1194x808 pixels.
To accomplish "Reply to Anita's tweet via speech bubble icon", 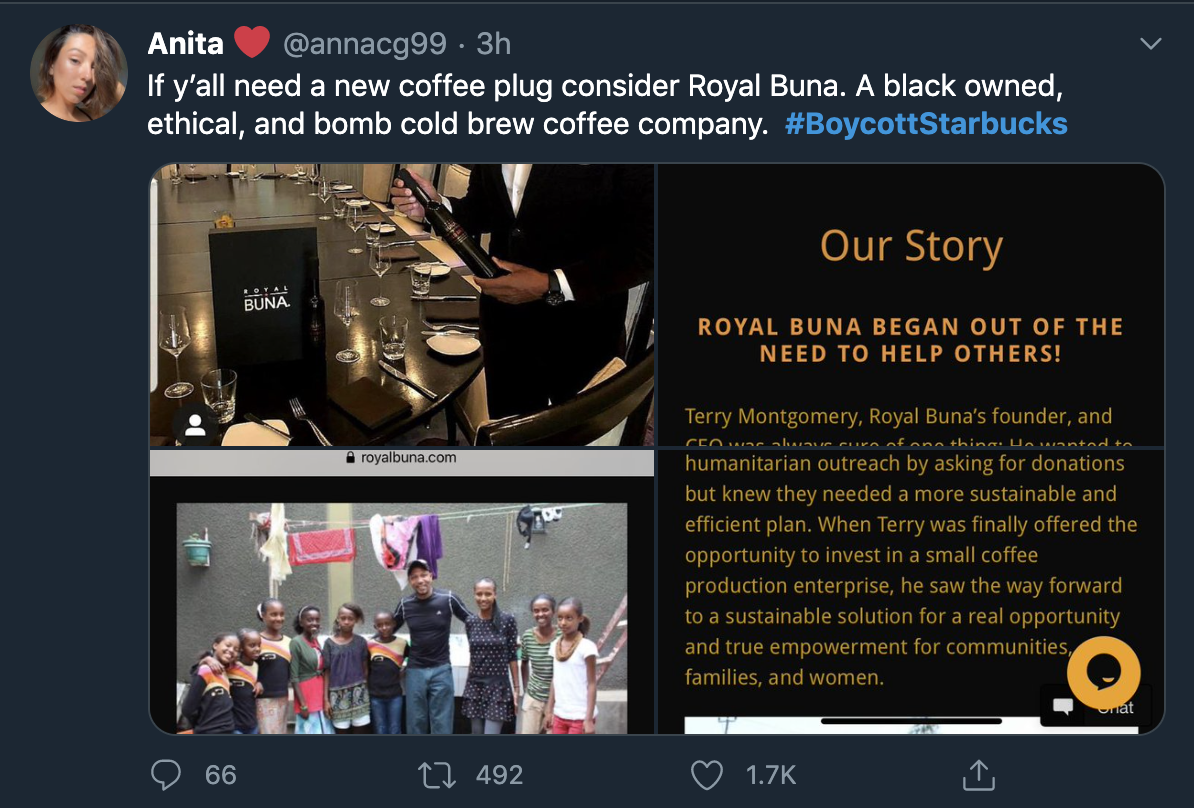I will (x=166, y=775).
